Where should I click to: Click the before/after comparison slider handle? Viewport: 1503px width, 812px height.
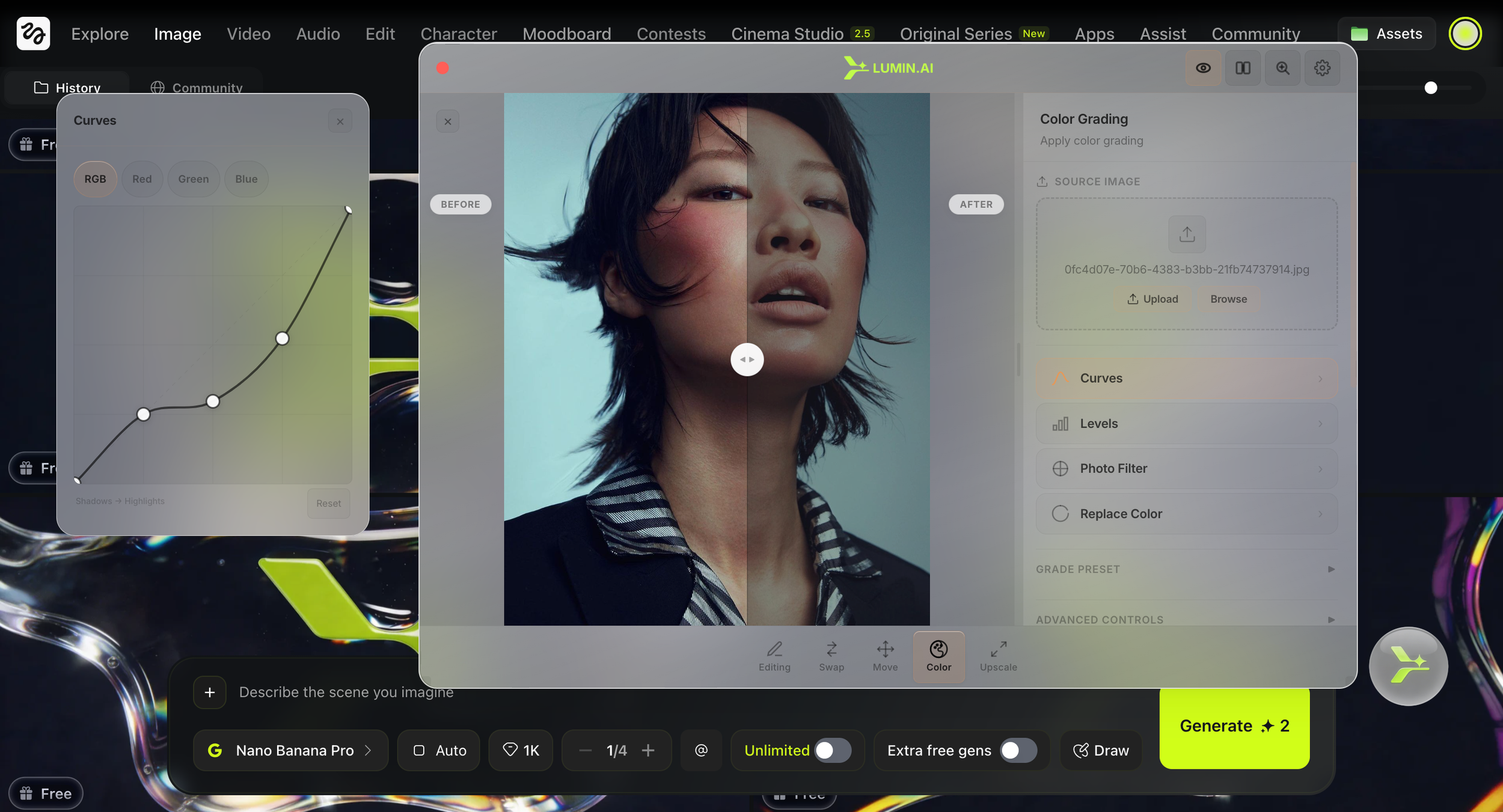pyautogui.click(x=747, y=359)
